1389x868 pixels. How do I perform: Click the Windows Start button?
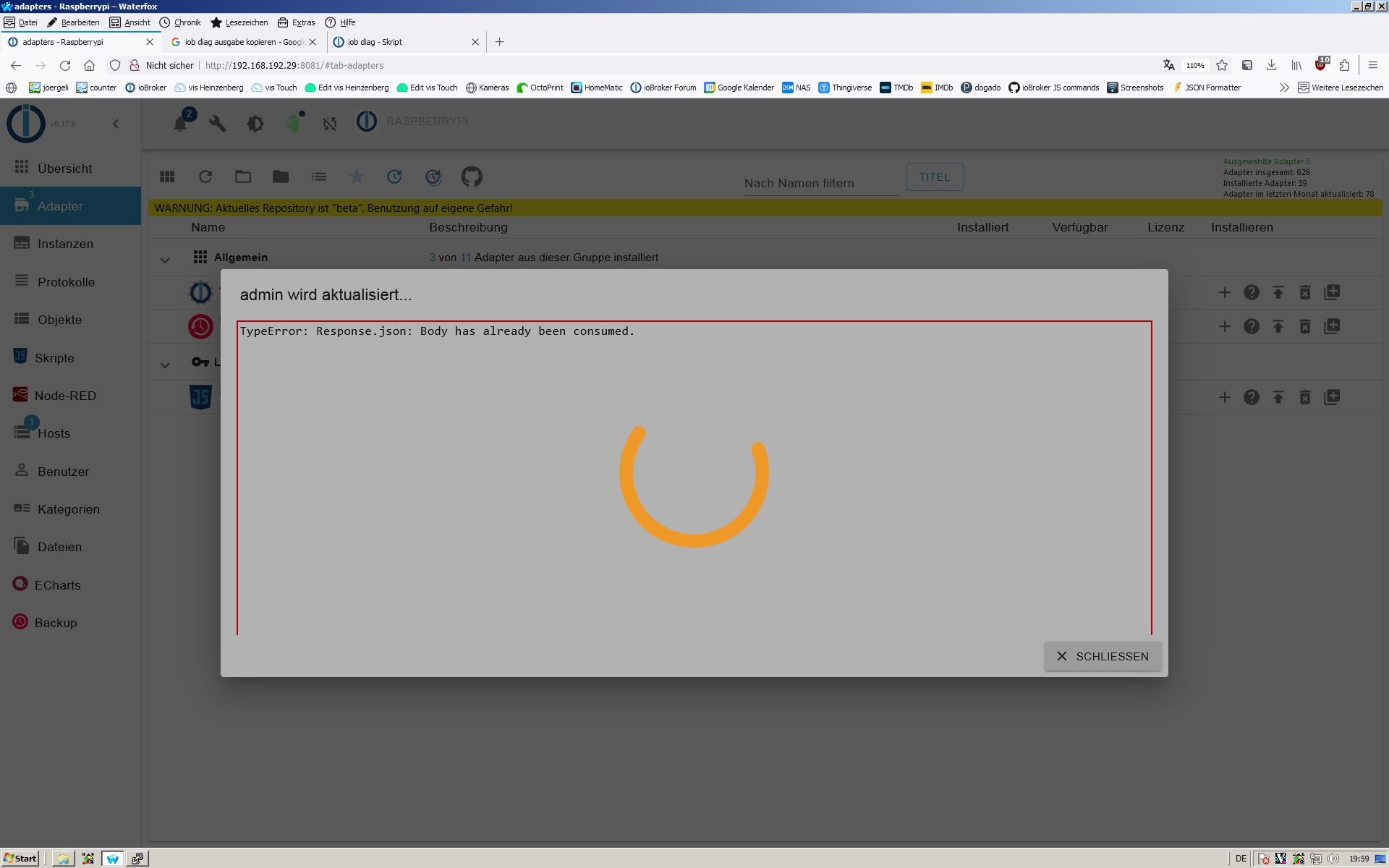(20, 859)
